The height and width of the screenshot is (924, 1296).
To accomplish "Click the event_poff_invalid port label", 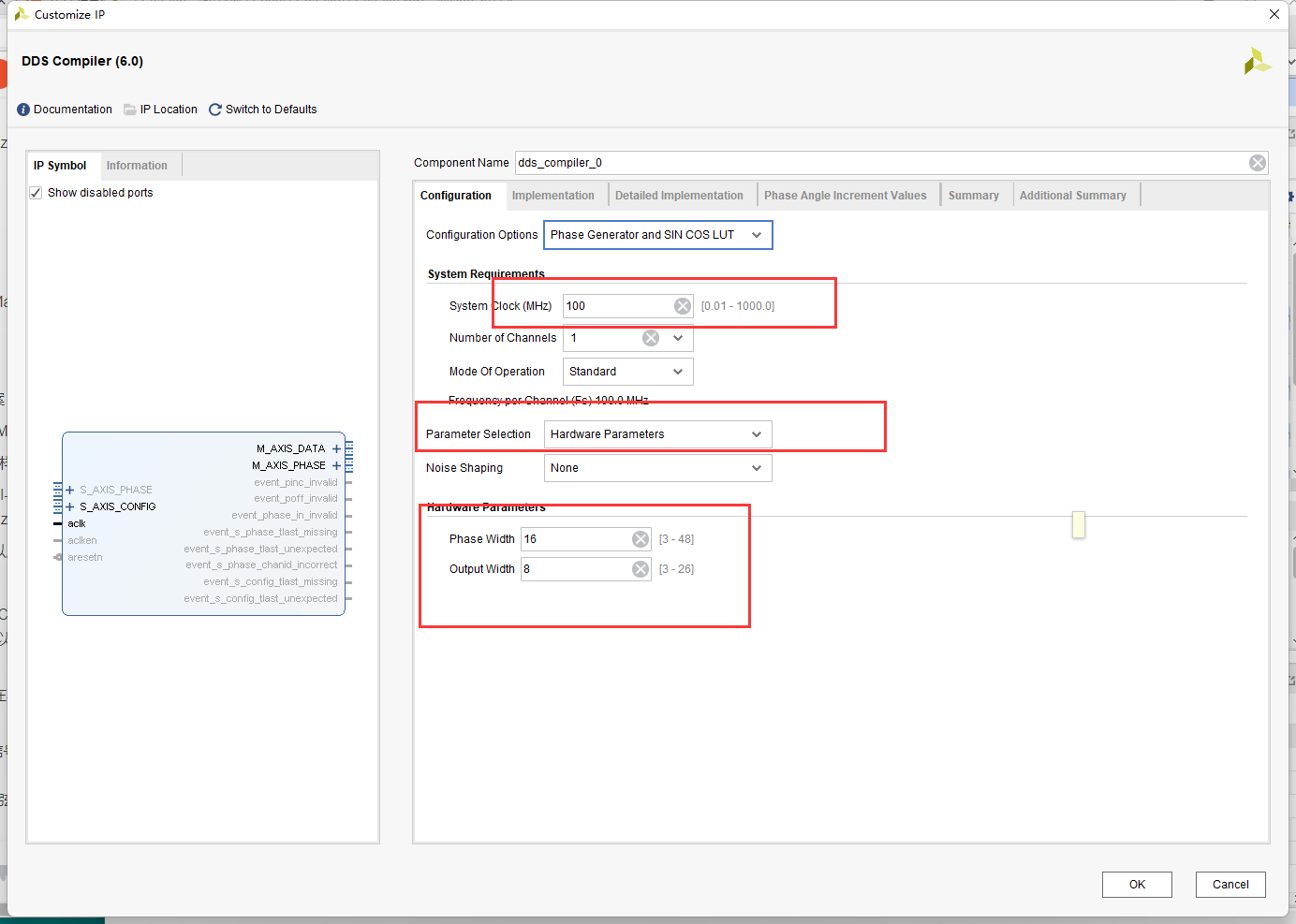I will [x=296, y=499].
